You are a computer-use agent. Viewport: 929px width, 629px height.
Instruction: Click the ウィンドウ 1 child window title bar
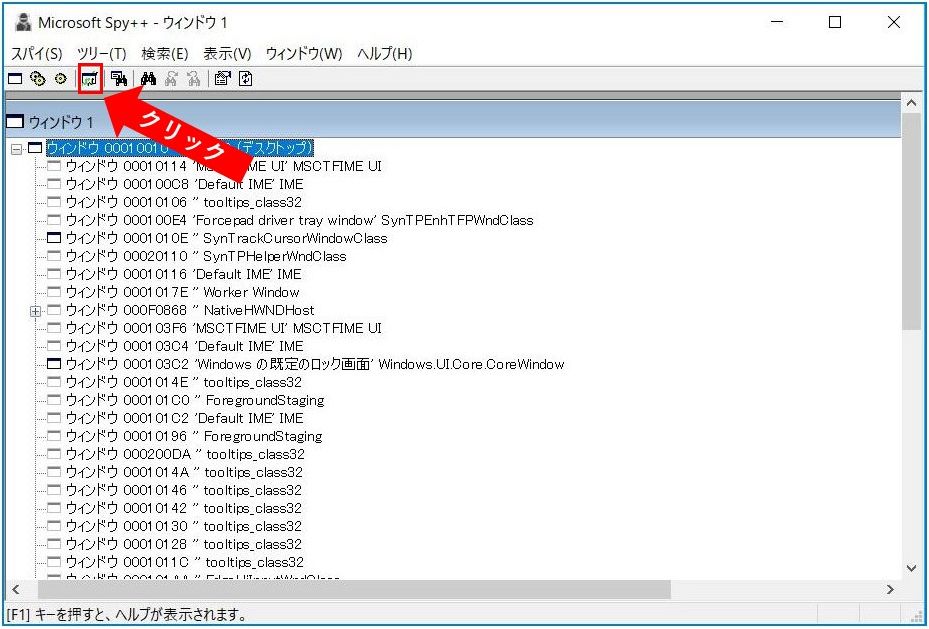[x=453, y=120]
